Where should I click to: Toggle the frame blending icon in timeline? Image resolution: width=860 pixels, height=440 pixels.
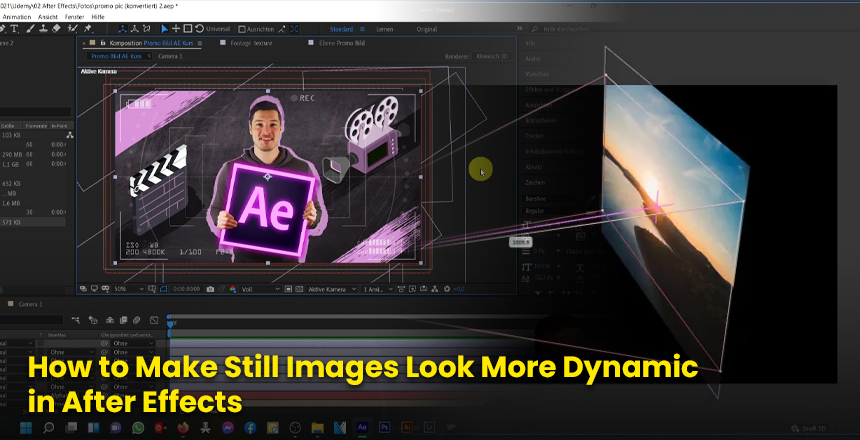pyautogui.click(x=123, y=319)
